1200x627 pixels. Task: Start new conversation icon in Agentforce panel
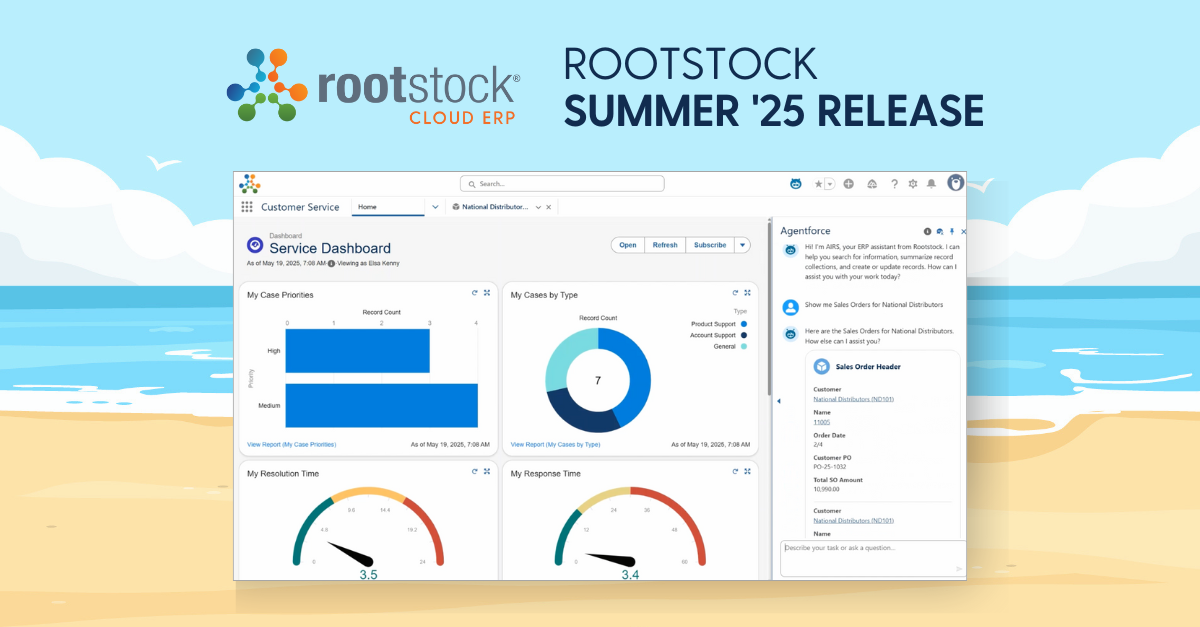[x=940, y=231]
